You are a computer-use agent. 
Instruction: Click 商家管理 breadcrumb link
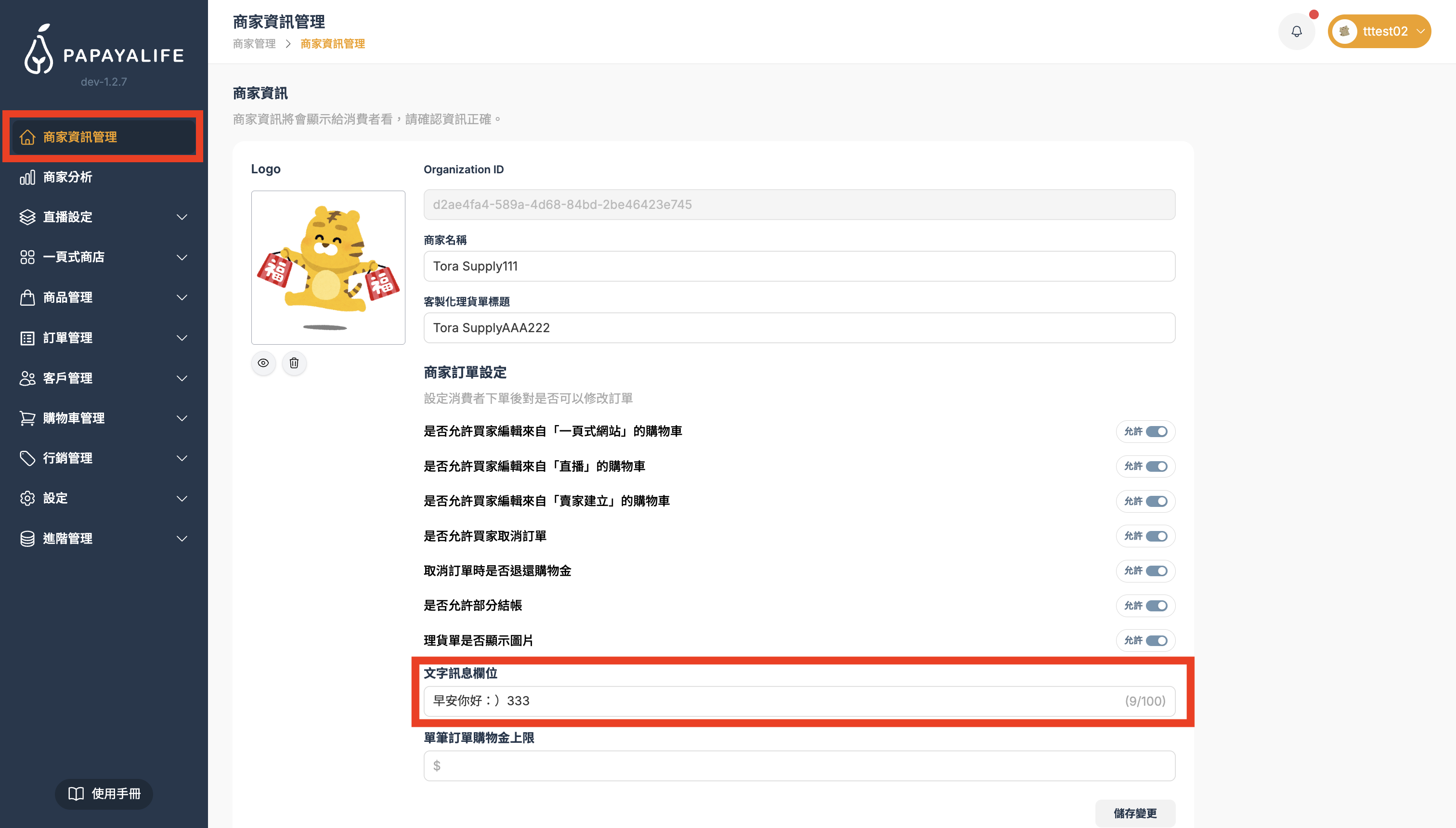point(254,44)
